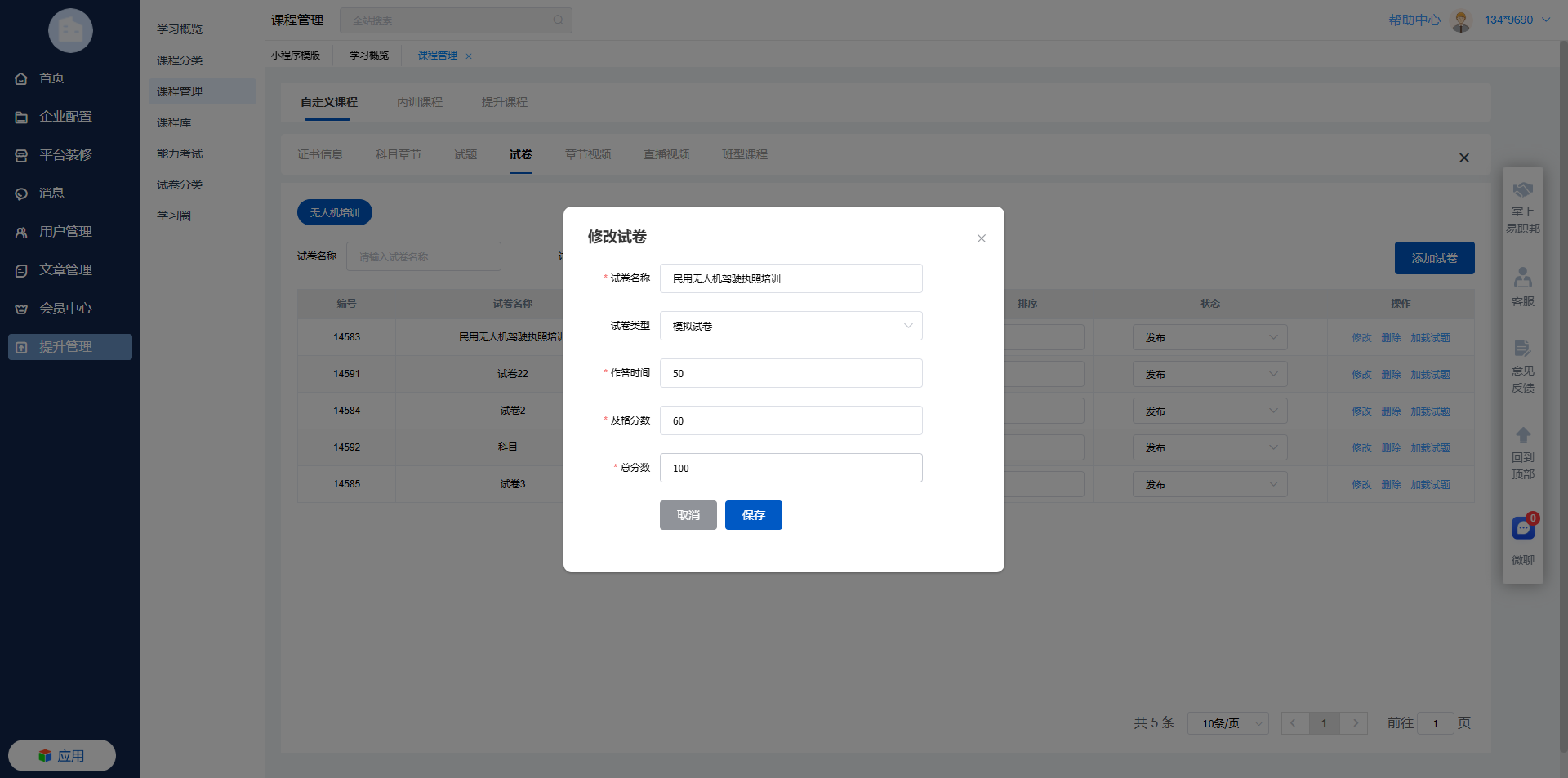1568x778 pixels.
Task: Click the 意见反馈 feedback icon
Action: point(1523,349)
